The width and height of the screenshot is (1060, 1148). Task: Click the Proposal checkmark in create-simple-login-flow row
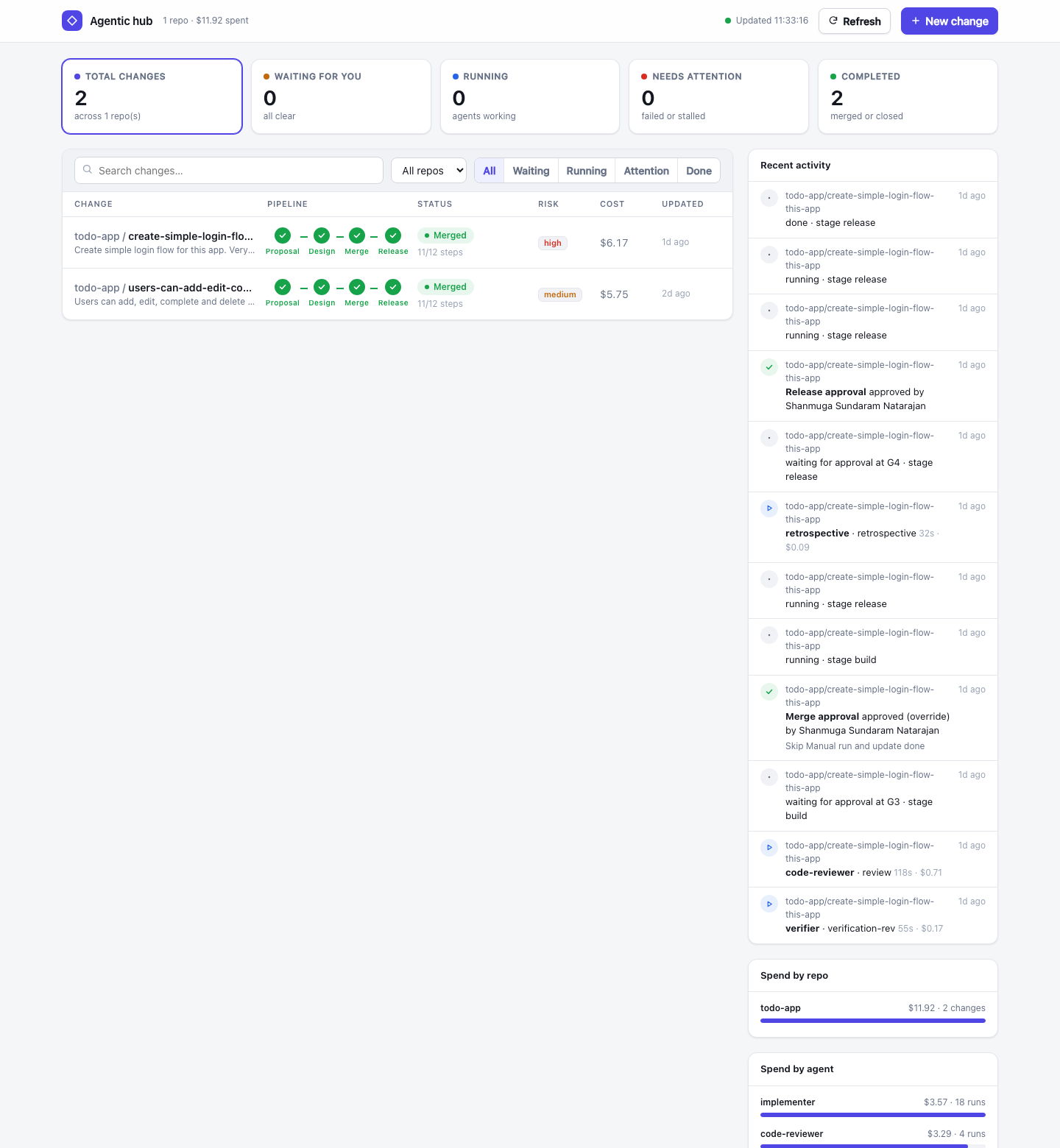pos(283,235)
